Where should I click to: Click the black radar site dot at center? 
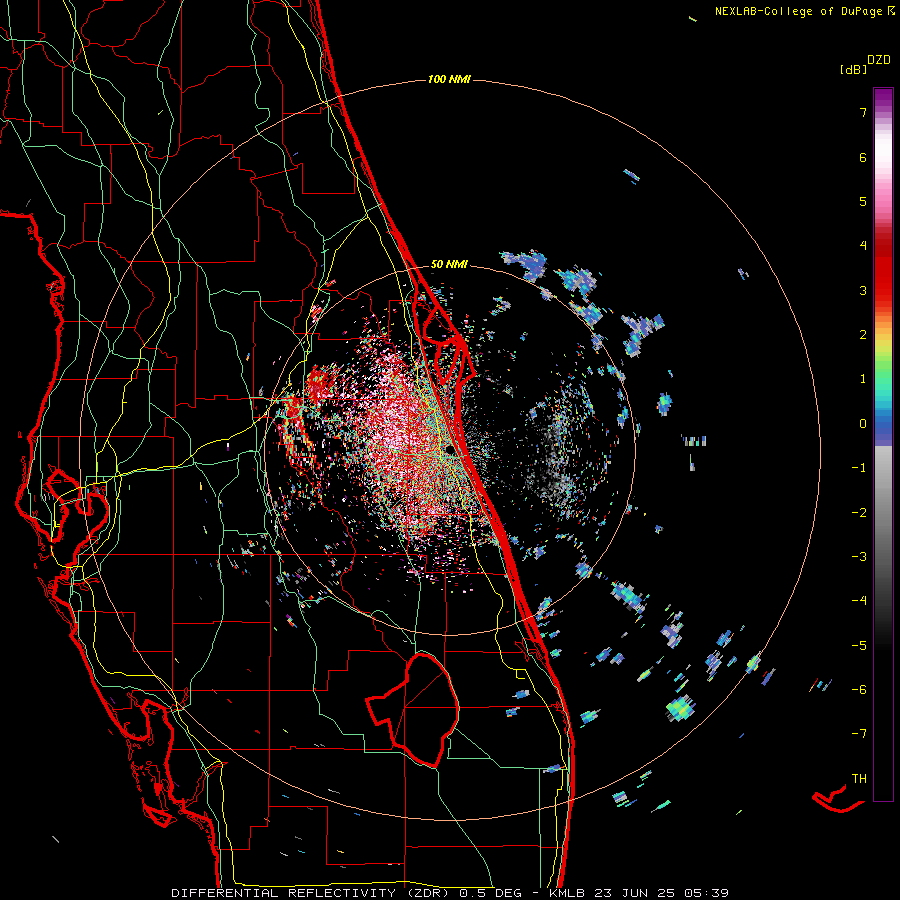tap(450, 449)
